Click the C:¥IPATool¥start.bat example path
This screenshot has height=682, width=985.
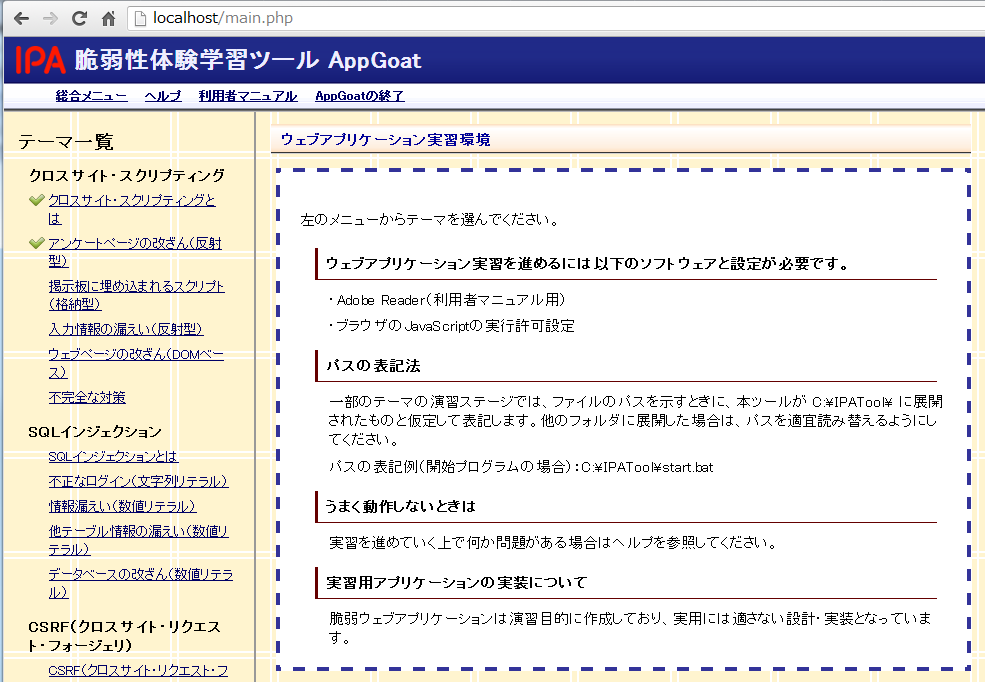point(647,467)
